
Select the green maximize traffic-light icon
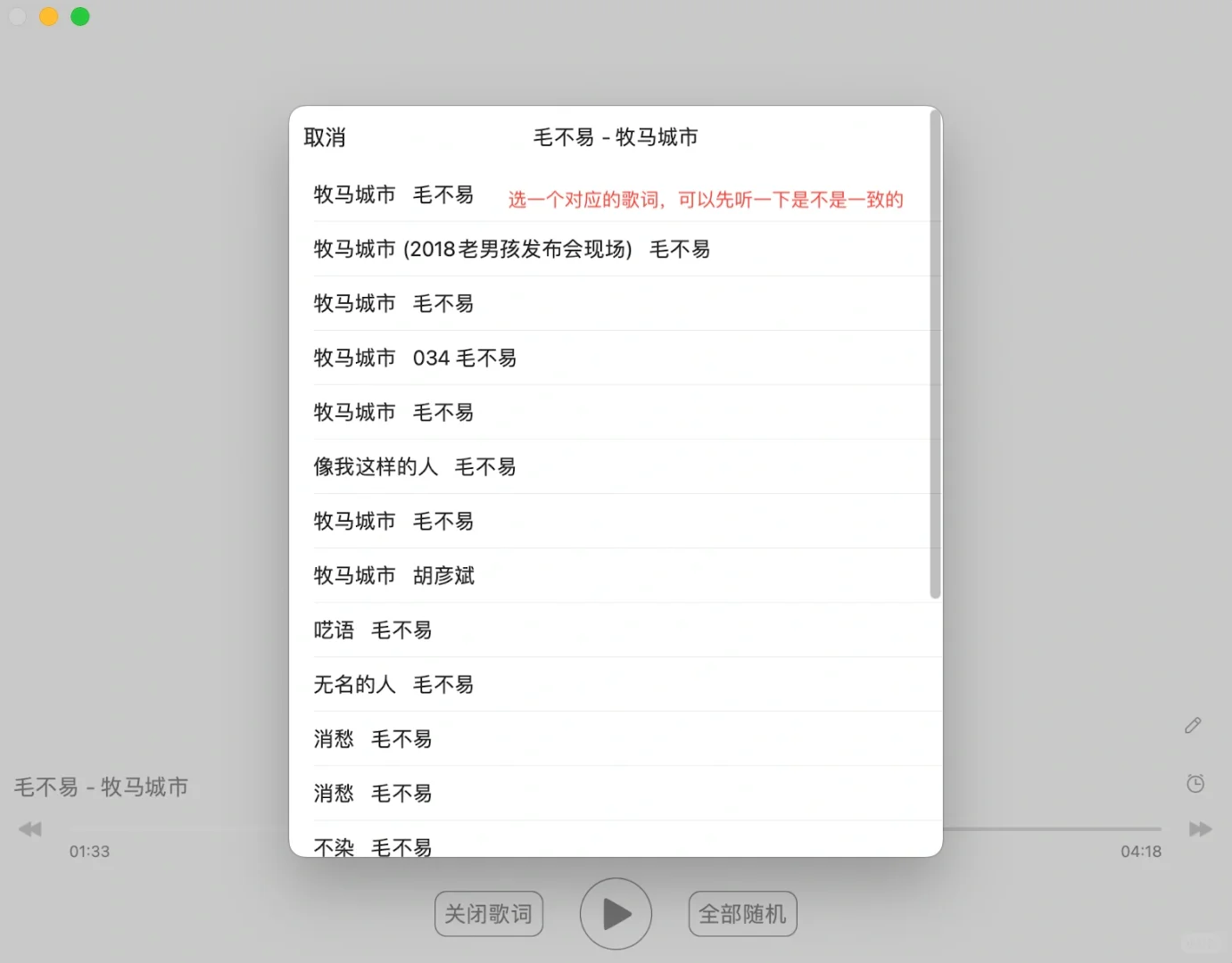pyautogui.click(x=79, y=16)
